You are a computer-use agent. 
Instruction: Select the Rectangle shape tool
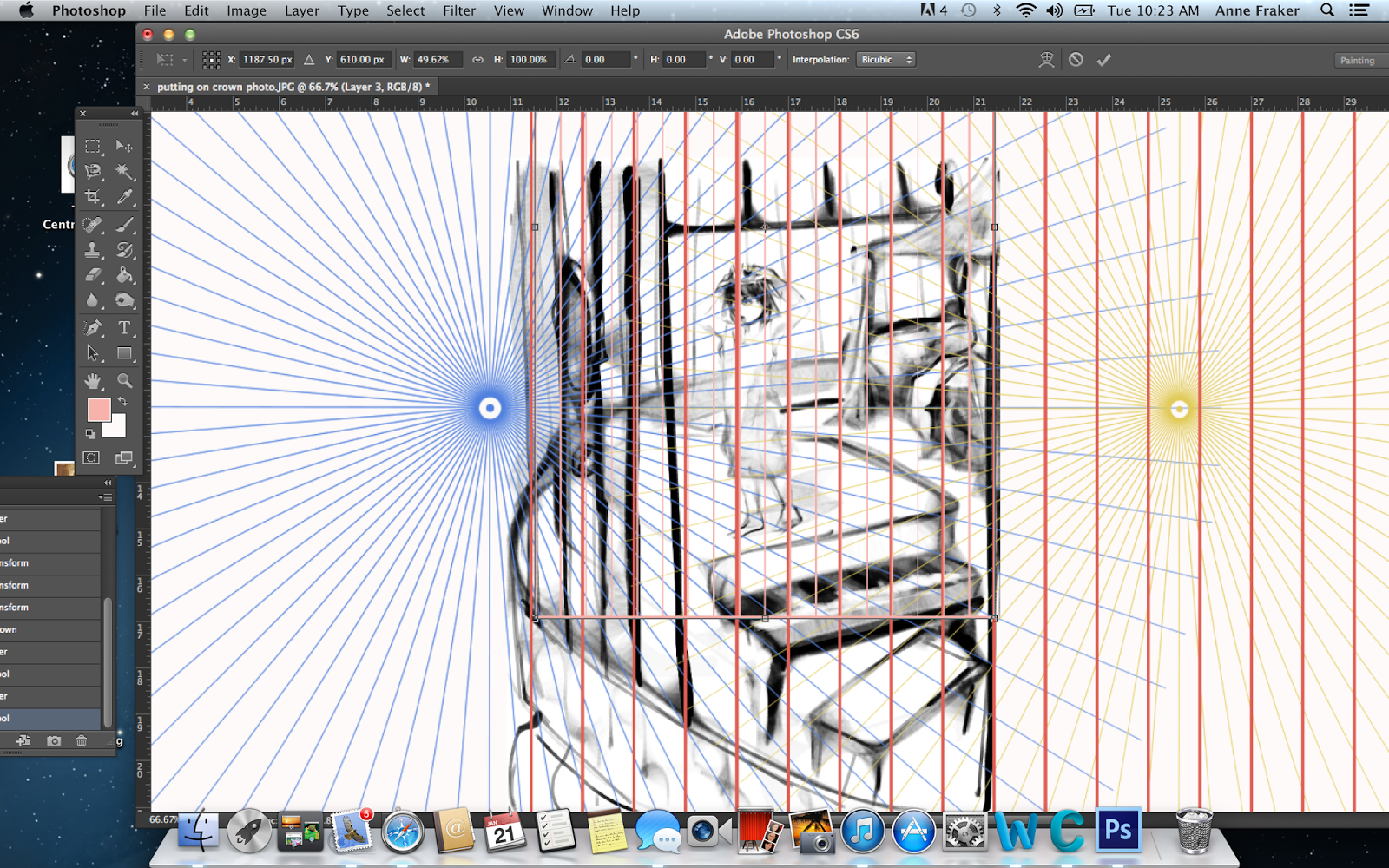click(x=125, y=353)
